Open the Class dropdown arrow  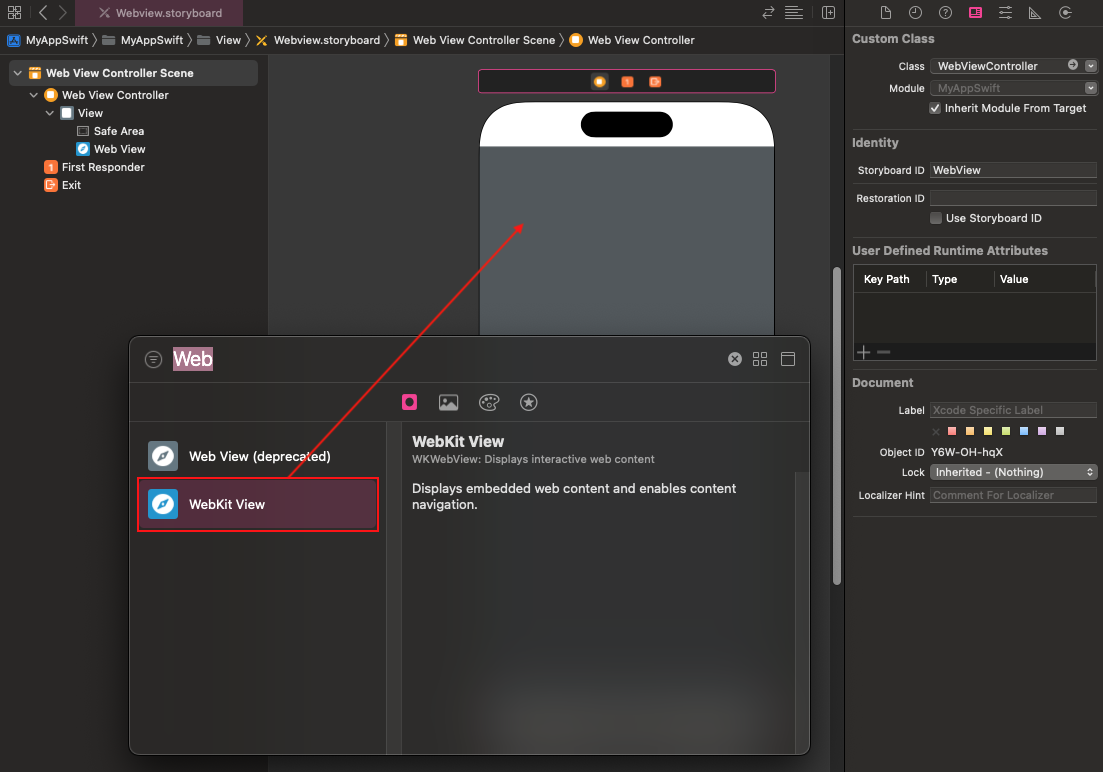[1090, 65]
